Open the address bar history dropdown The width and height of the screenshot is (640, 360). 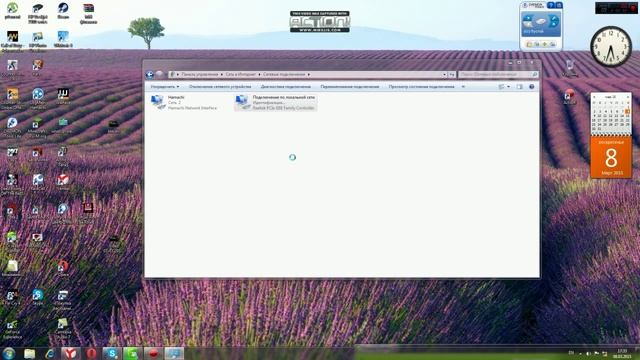pyautogui.click(x=444, y=74)
